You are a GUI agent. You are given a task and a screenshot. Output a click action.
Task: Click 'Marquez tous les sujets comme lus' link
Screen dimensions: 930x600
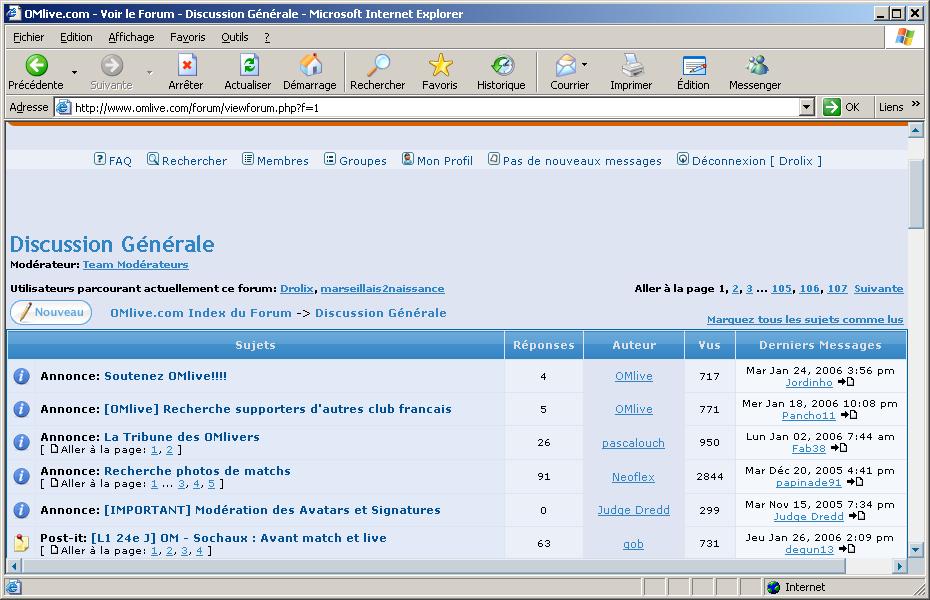(x=804, y=320)
